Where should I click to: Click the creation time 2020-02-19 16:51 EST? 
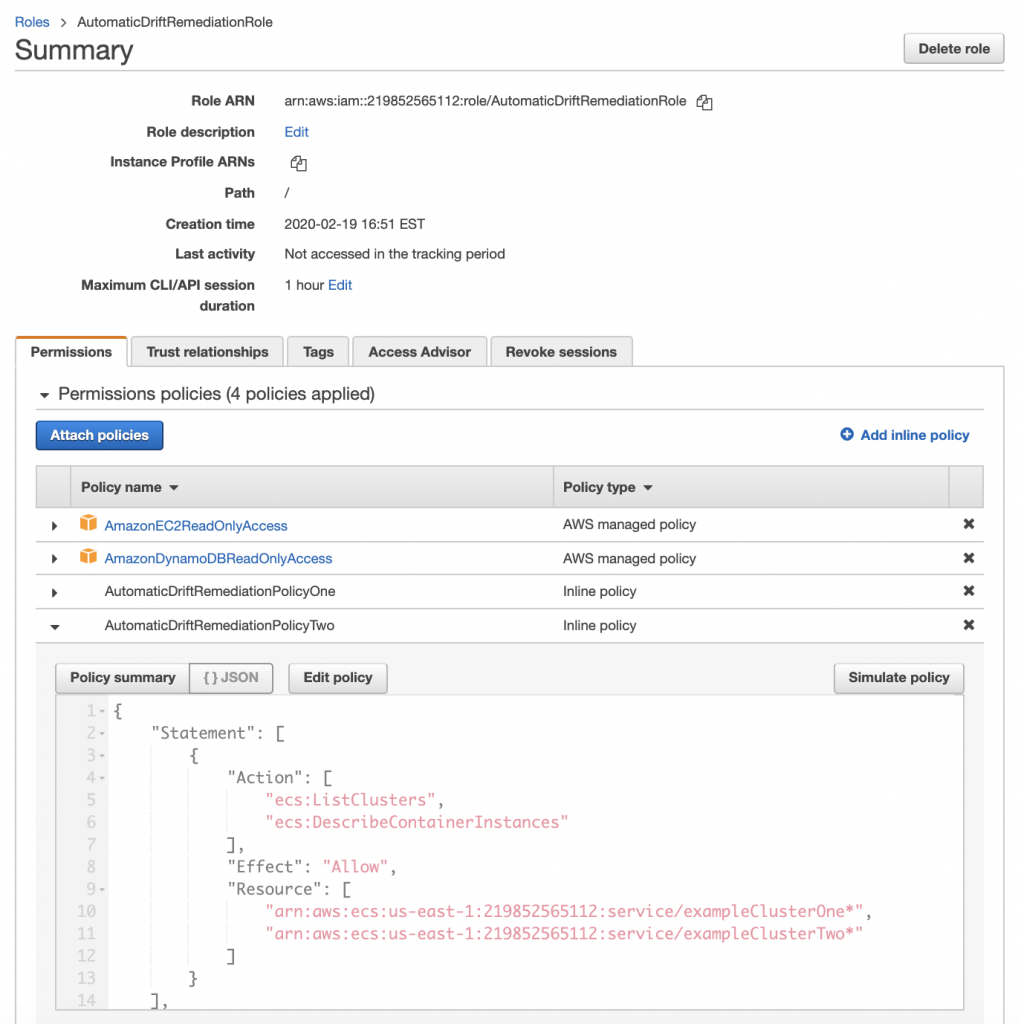[x=355, y=225]
